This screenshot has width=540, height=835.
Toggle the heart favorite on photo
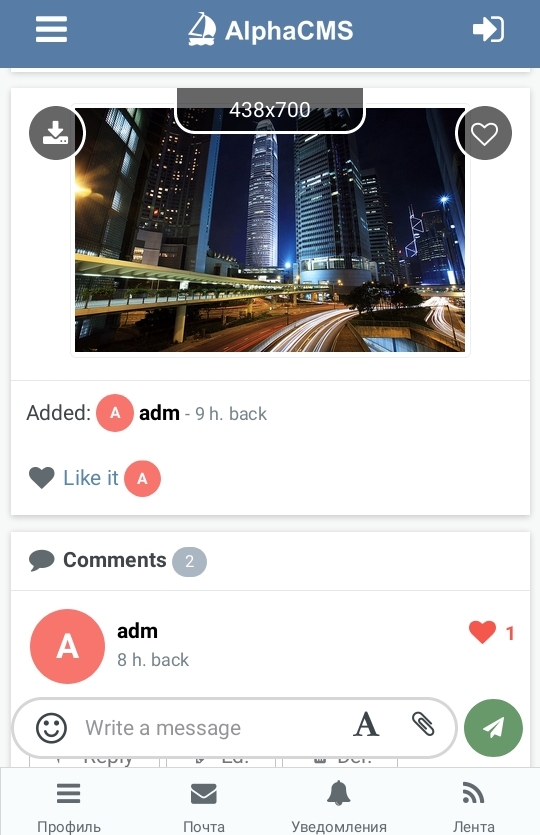tap(485, 133)
